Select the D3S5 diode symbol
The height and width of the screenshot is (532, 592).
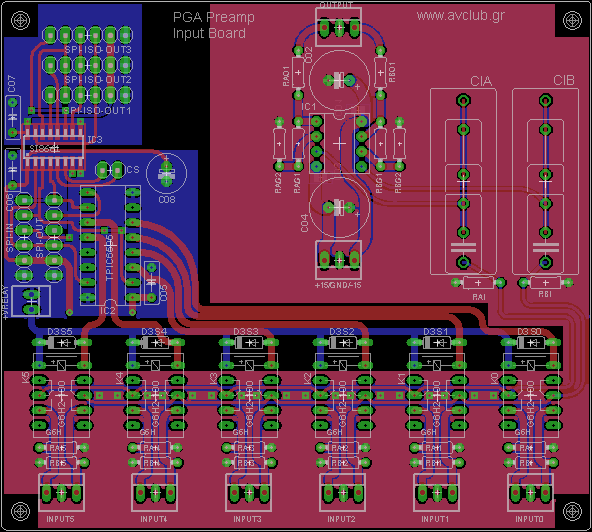tap(62, 342)
